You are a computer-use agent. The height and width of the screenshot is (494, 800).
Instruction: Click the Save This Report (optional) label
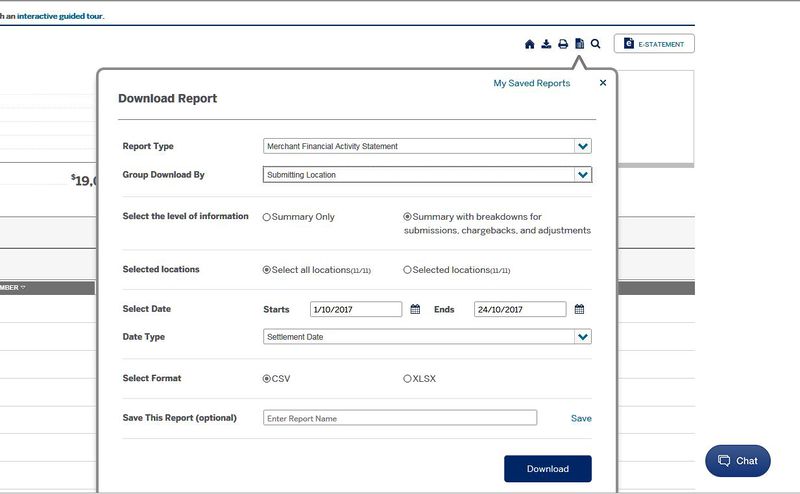pyautogui.click(x=180, y=418)
